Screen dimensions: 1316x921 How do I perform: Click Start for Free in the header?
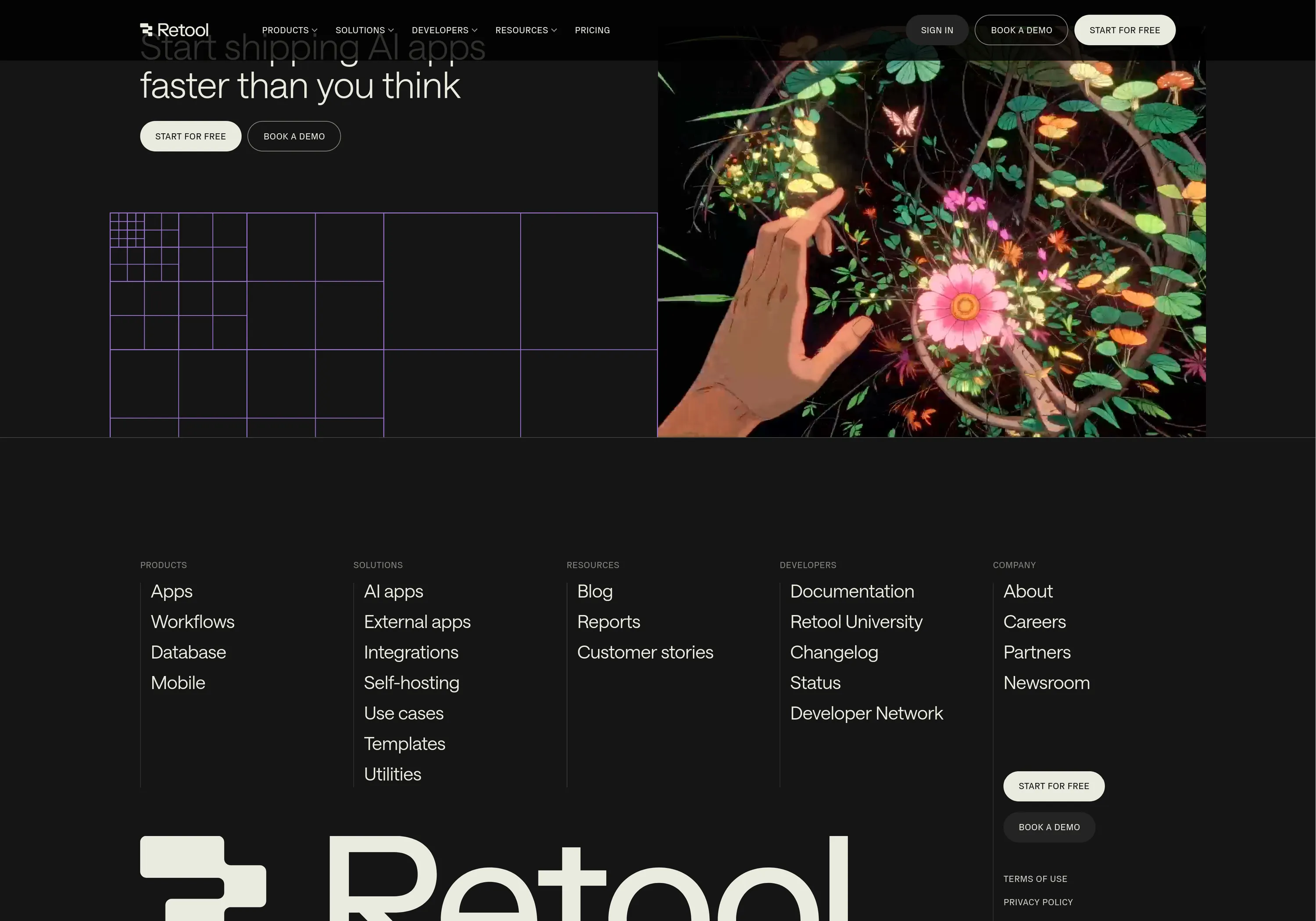[1125, 30]
